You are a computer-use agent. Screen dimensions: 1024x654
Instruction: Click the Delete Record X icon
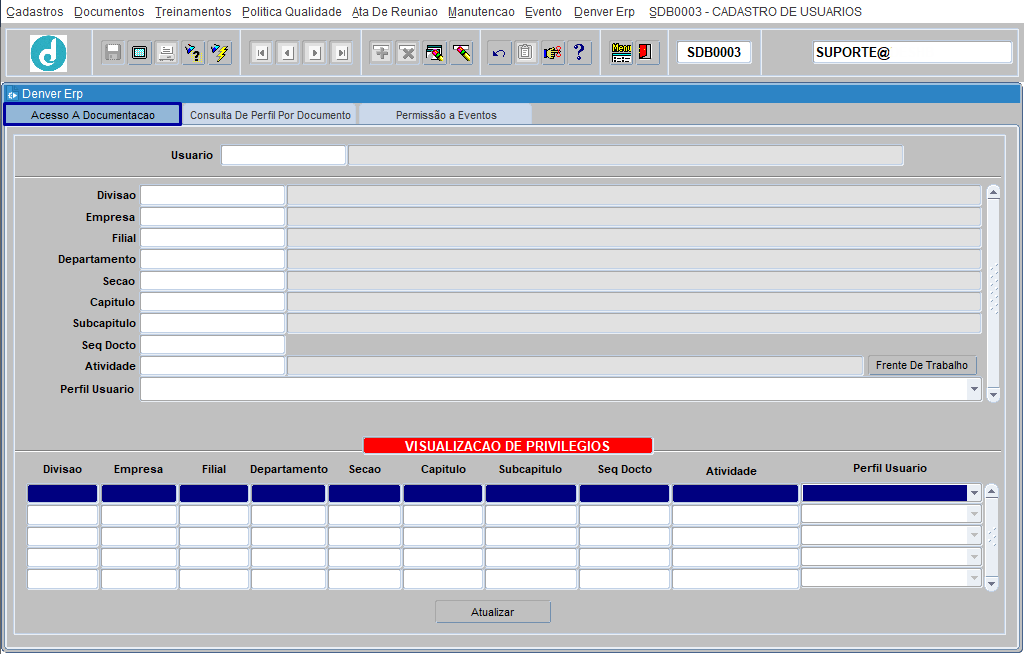(x=408, y=52)
